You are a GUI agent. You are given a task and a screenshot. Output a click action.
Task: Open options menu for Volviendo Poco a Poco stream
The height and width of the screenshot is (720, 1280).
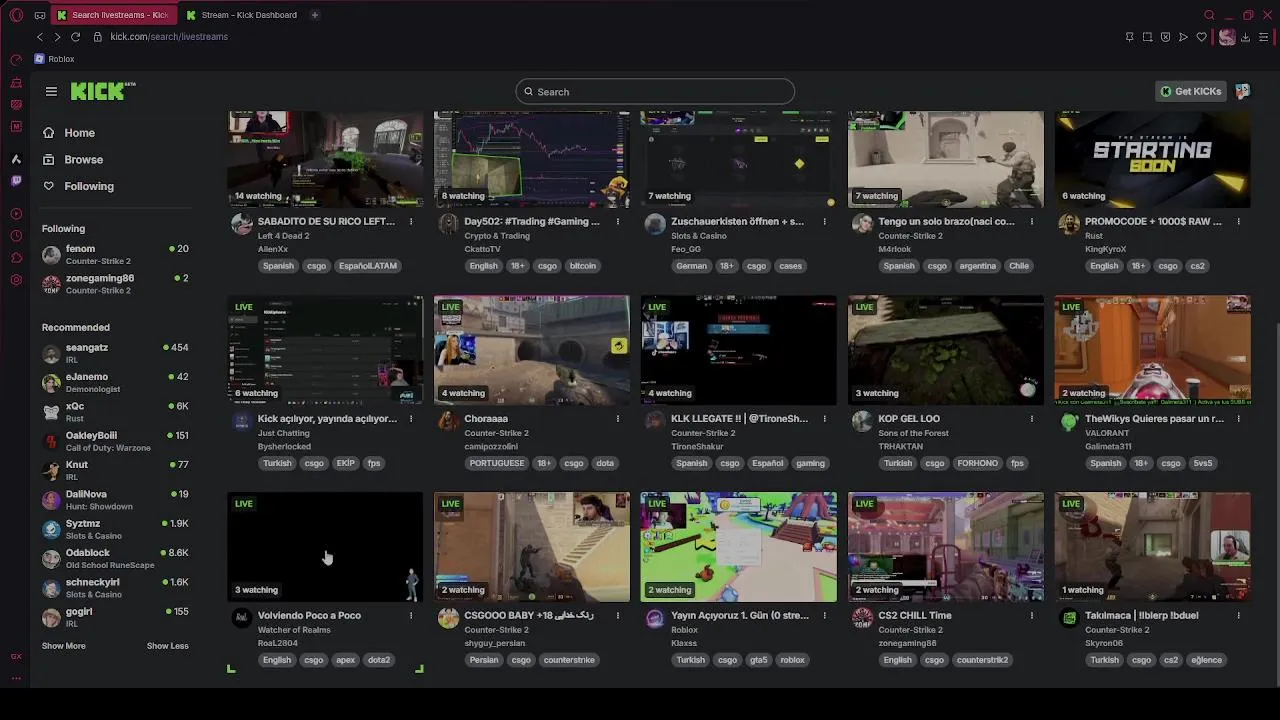[411, 616]
